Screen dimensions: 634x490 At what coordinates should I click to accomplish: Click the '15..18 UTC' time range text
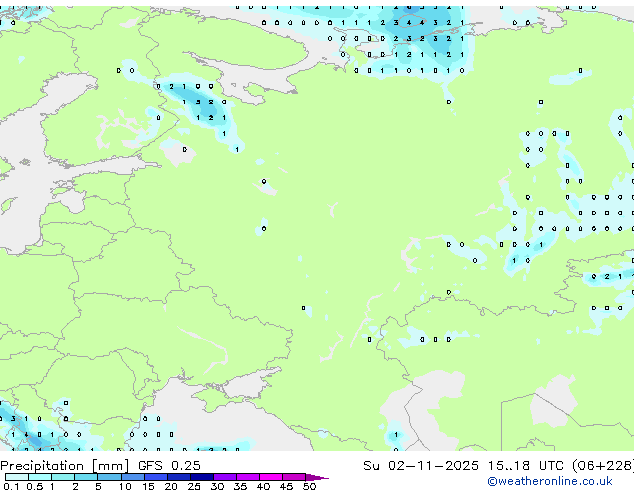click(526, 466)
